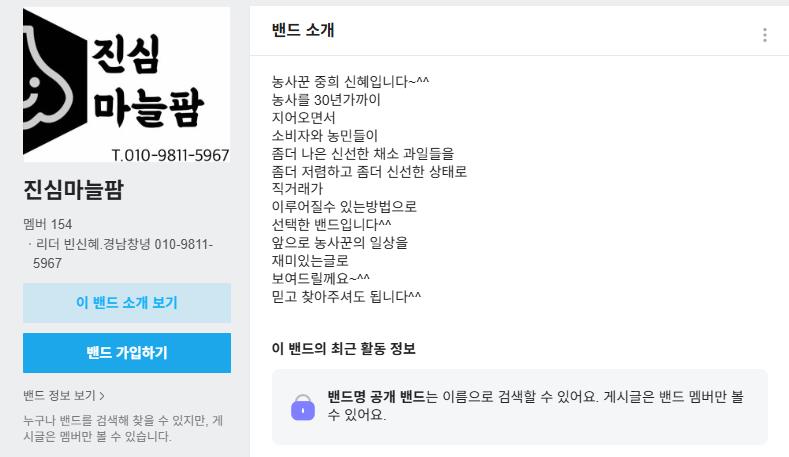The width and height of the screenshot is (789, 457).
Task: Click the bold 밴드명 공개 밴드 text
Action: click(x=376, y=397)
